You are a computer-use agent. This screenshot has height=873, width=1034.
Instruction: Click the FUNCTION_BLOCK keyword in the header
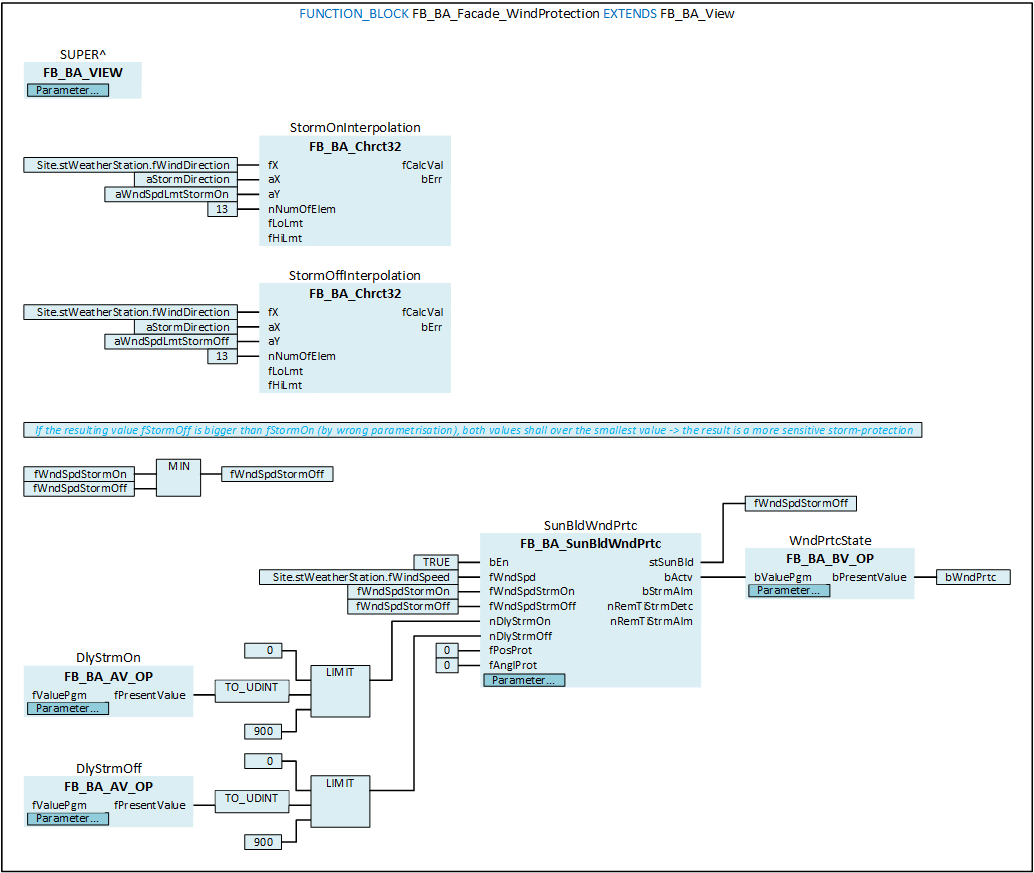354,14
